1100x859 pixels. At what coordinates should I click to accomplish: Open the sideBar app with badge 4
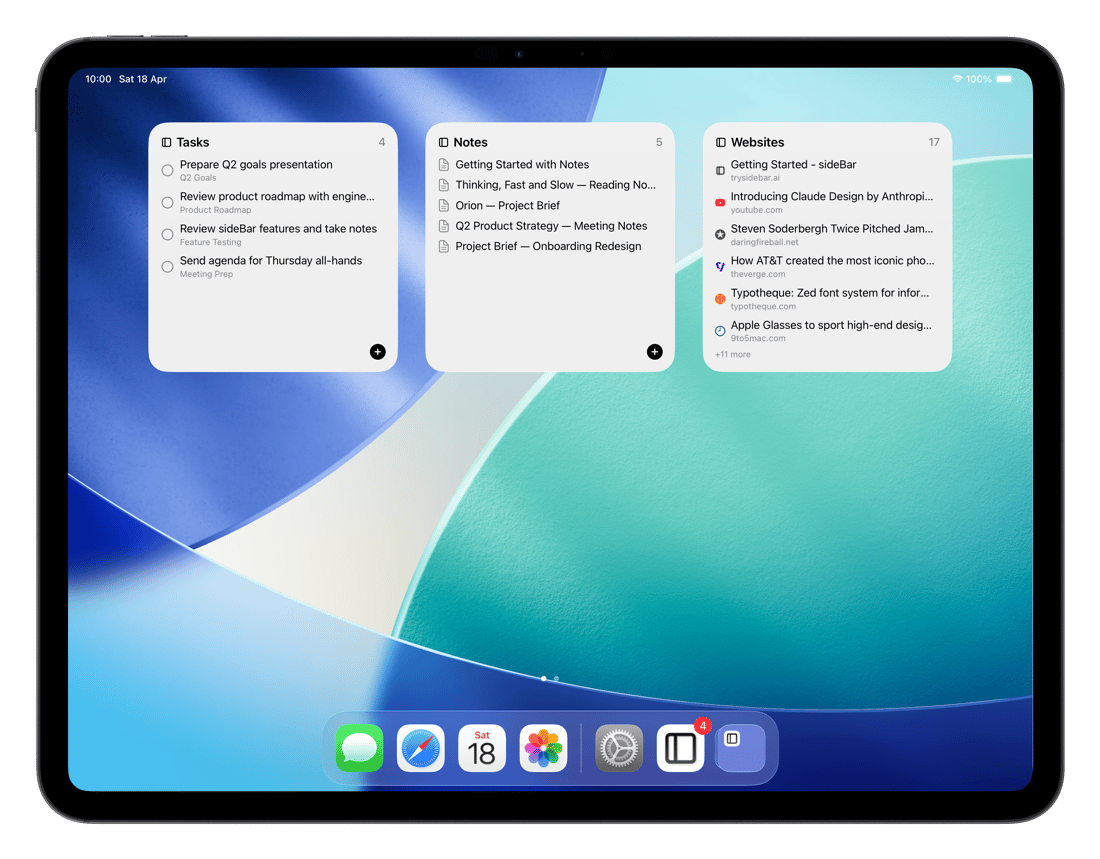(680, 748)
